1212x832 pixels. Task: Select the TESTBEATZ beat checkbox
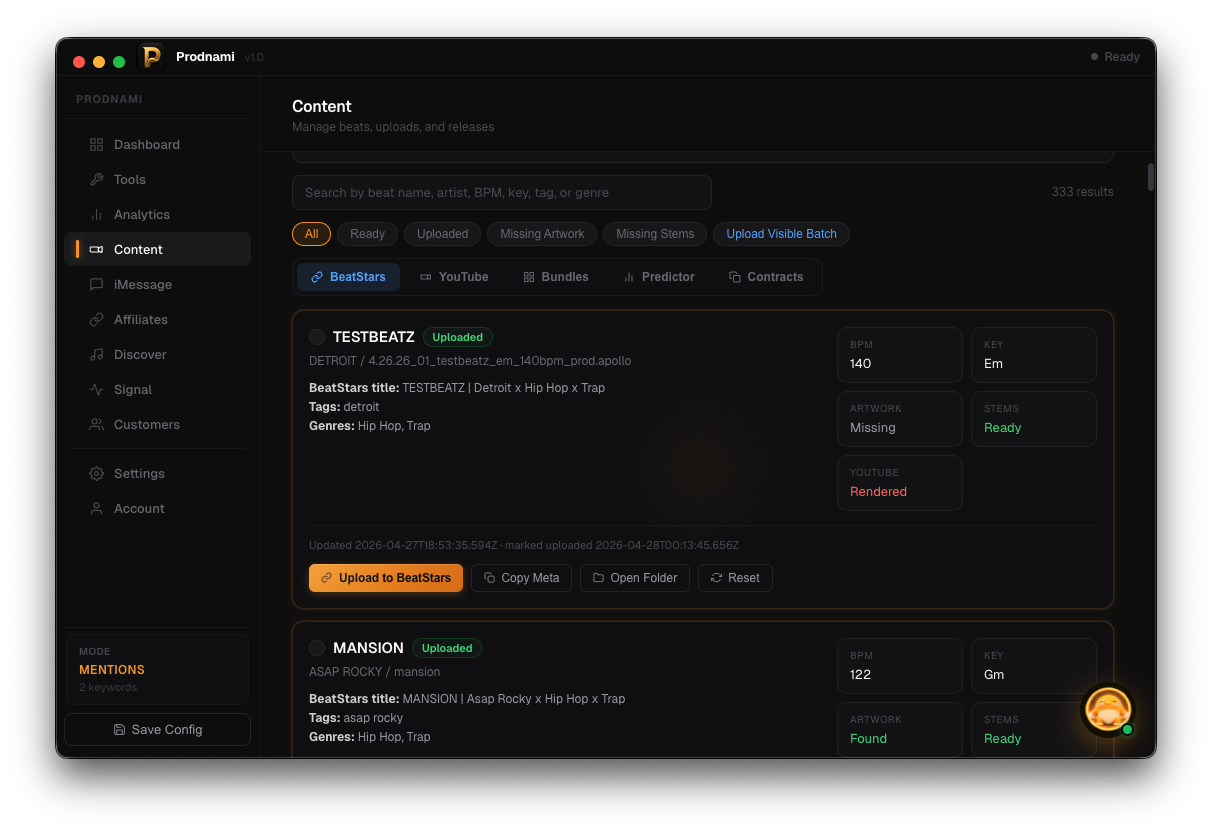coord(317,337)
